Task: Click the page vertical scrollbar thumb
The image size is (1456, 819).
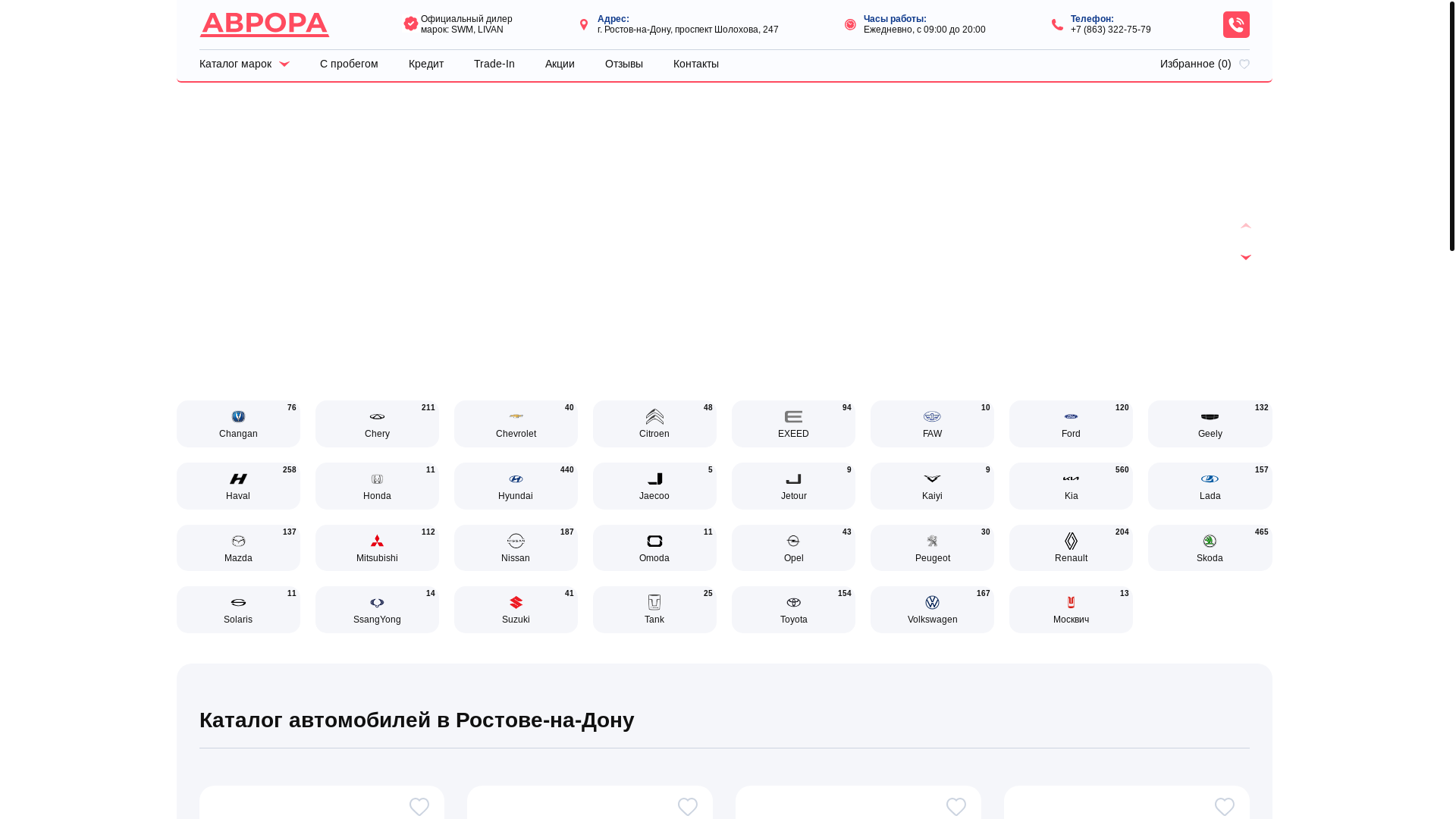Action: [1451, 125]
